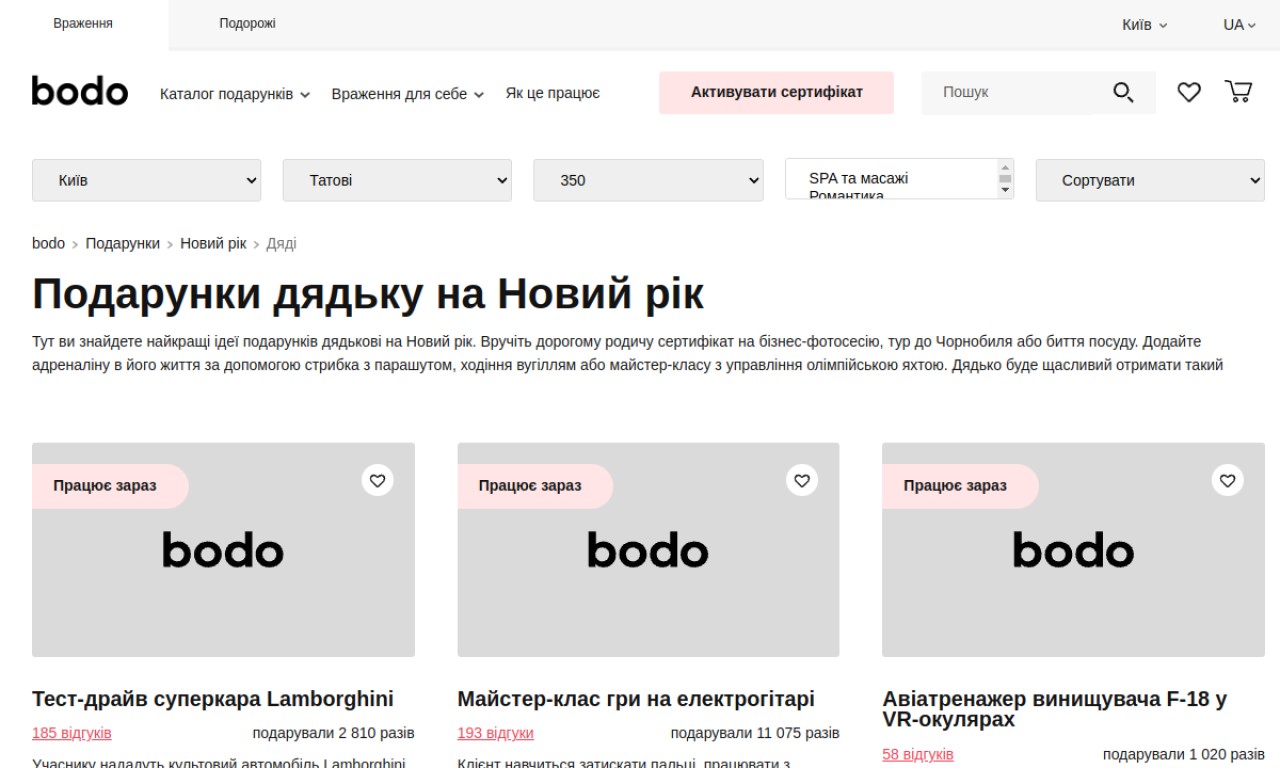Open 193 відгуки reviews link
1280x768 pixels.
point(495,733)
